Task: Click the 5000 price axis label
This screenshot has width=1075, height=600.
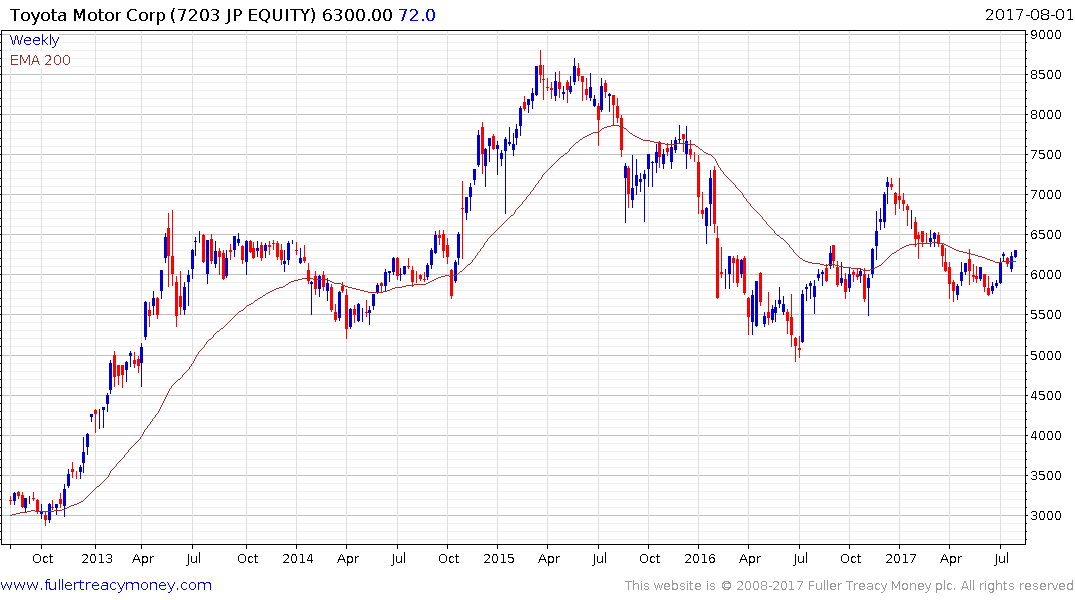Action: 1046,355
